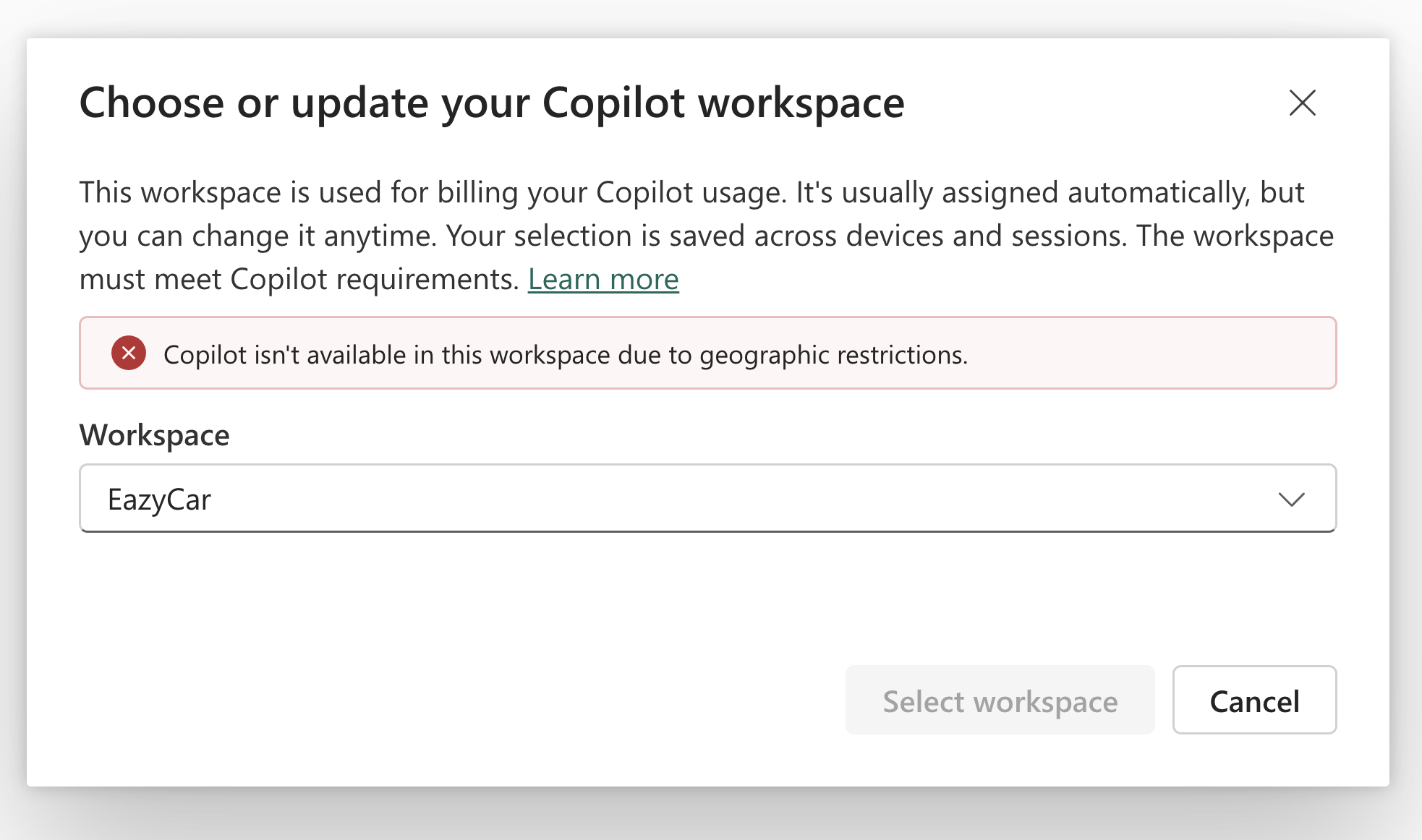Image resolution: width=1422 pixels, height=840 pixels.
Task: Select the geographic restrictions warning banner
Action: (x=707, y=353)
